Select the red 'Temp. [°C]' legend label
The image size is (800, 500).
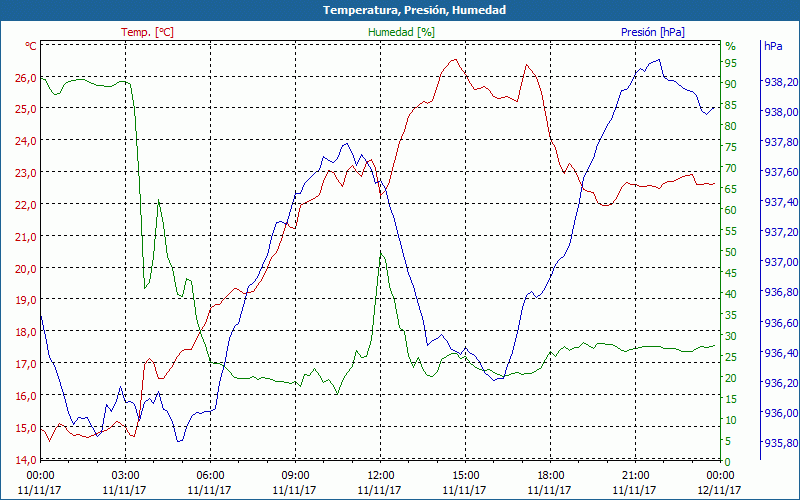click(x=147, y=32)
